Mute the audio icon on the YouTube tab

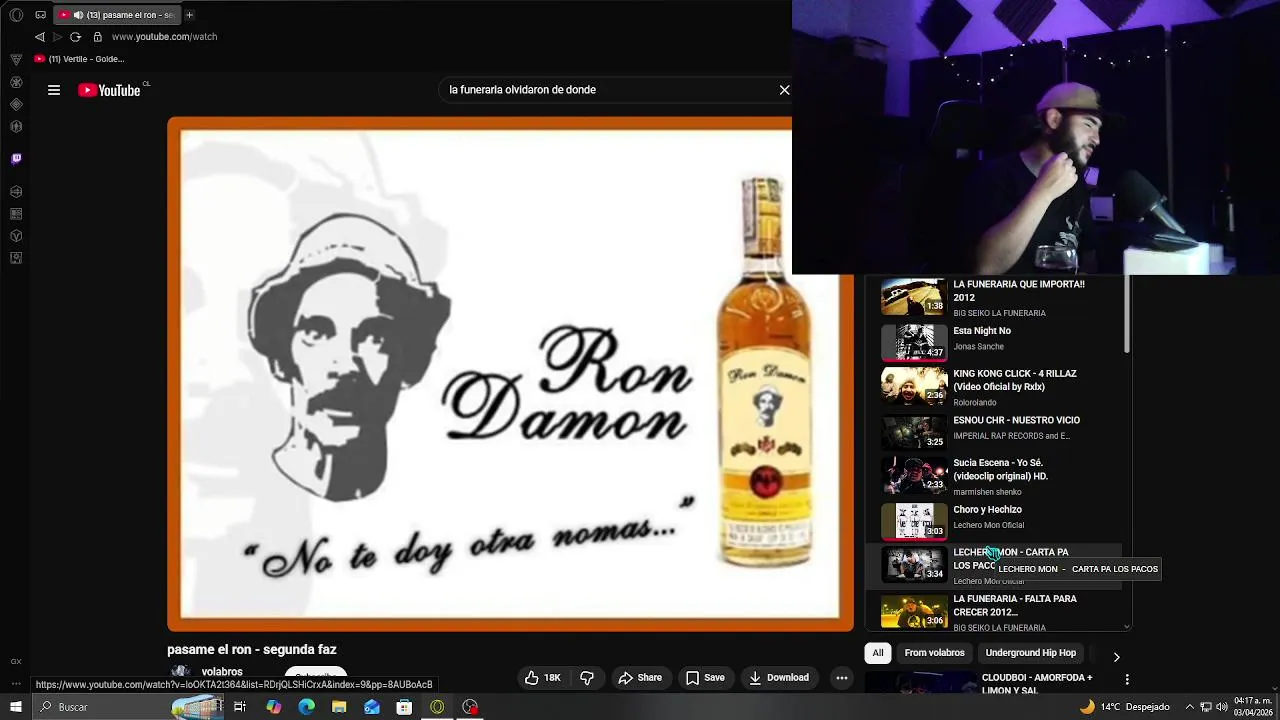(x=78, y=15)
